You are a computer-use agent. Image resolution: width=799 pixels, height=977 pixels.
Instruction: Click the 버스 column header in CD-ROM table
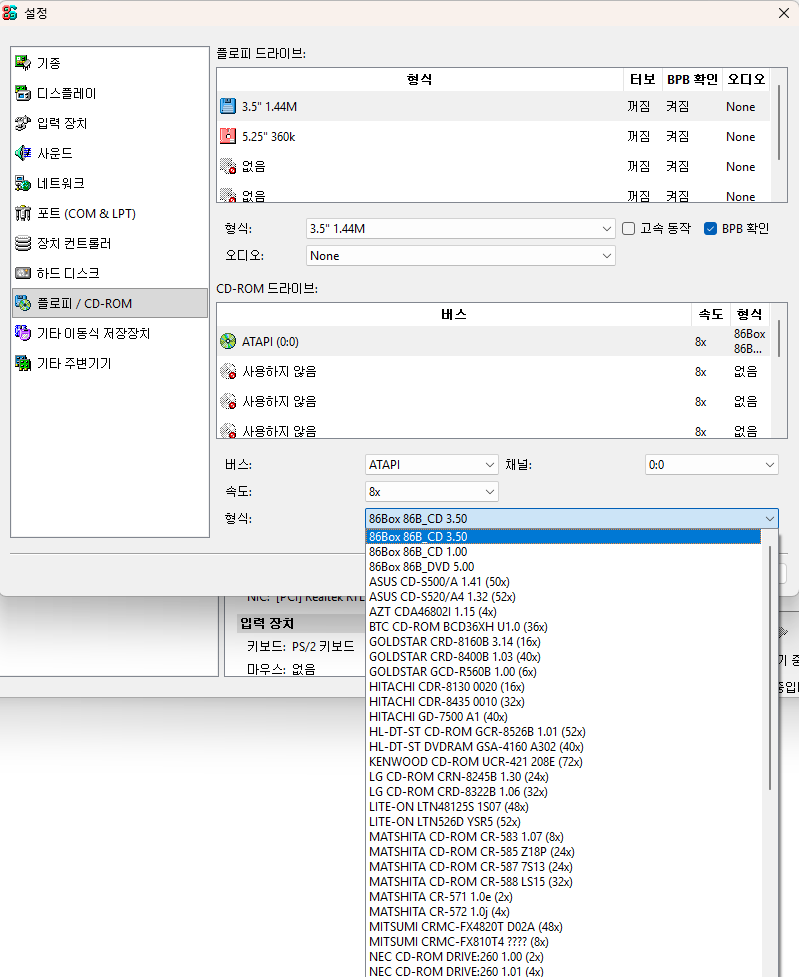[454, 314]
